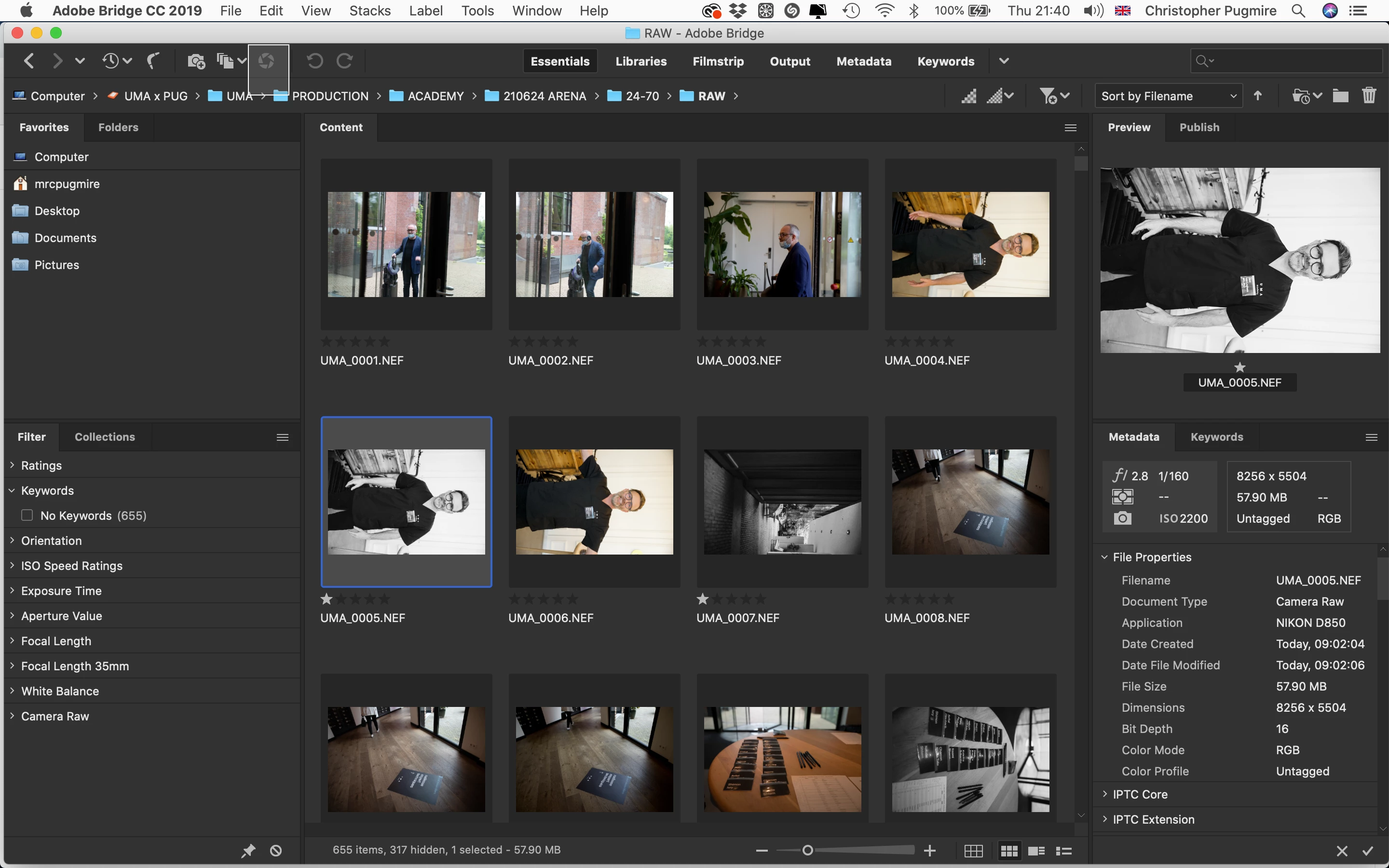Open Desktop in Favorites
The width and height of the screenshot is (1389, 868).
pos(57,211)
